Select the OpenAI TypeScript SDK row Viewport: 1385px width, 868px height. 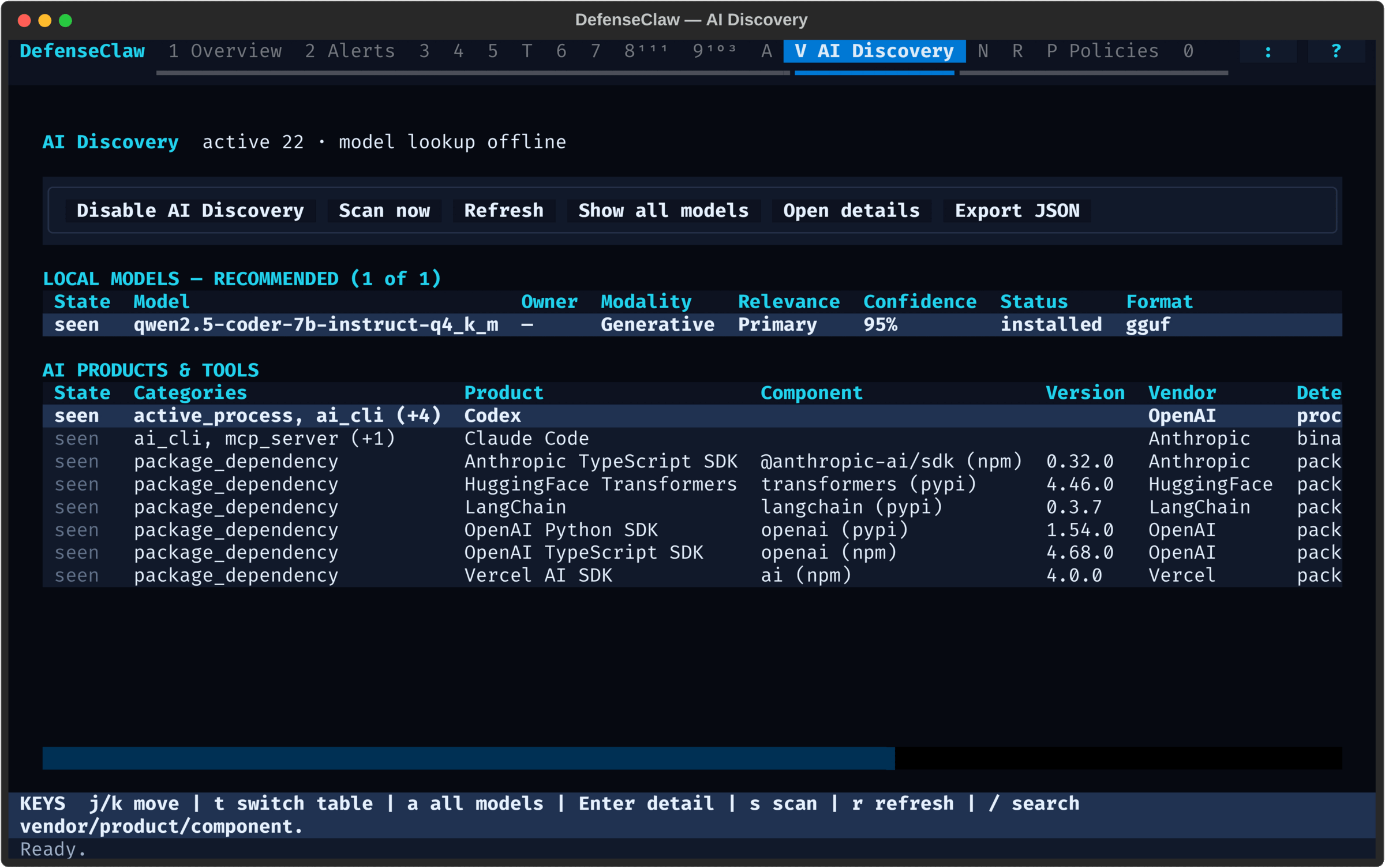692,553
